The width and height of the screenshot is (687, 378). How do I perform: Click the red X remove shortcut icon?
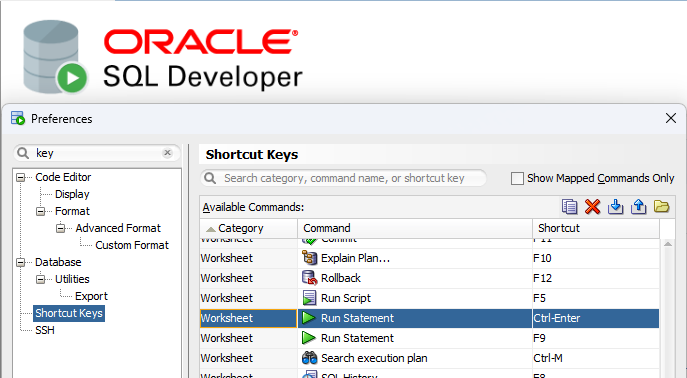[x=592, y=206]
